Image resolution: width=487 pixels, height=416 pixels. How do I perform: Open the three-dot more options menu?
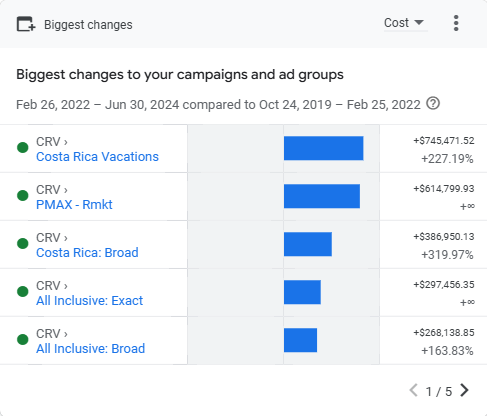pos(456,23)
